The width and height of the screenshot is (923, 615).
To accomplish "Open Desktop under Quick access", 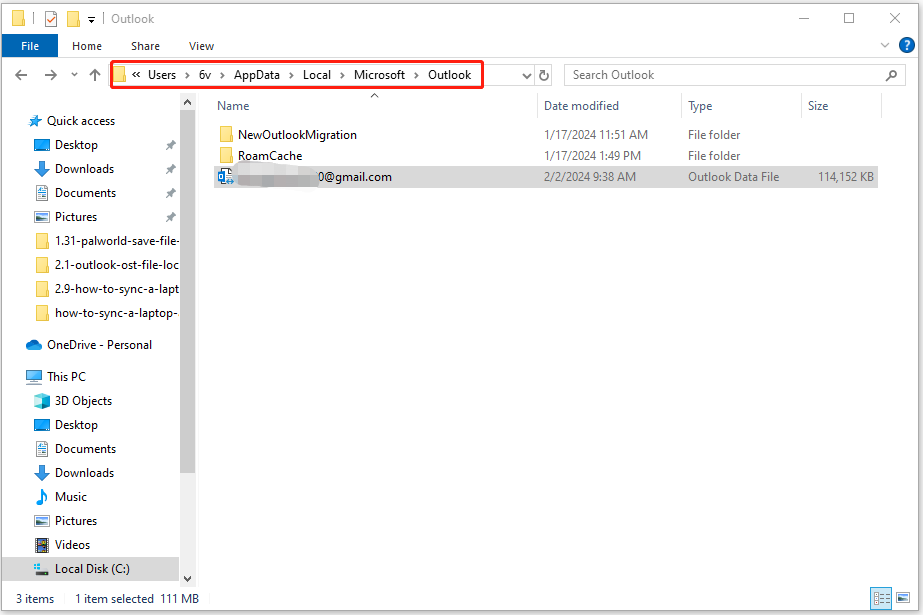I will point(76,145).
